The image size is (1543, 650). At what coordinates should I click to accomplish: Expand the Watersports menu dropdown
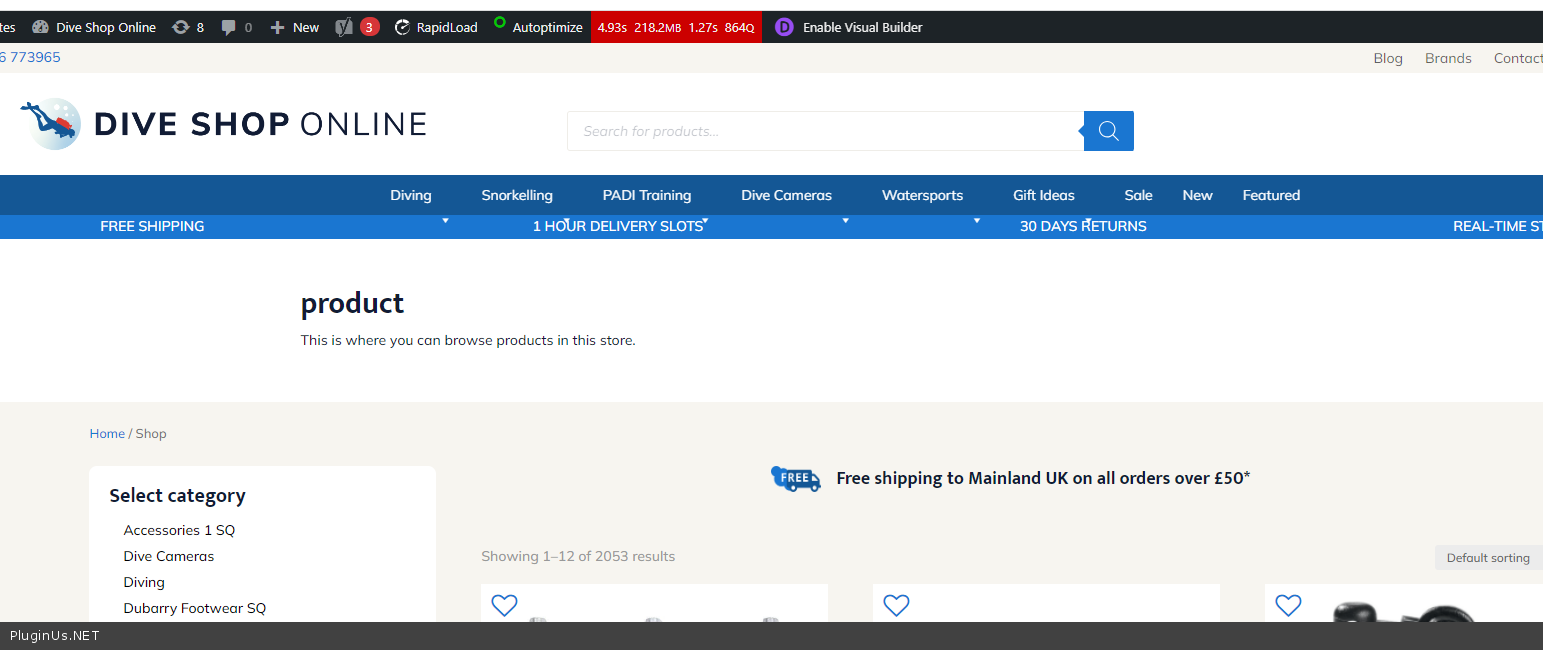tap(922, 195)
